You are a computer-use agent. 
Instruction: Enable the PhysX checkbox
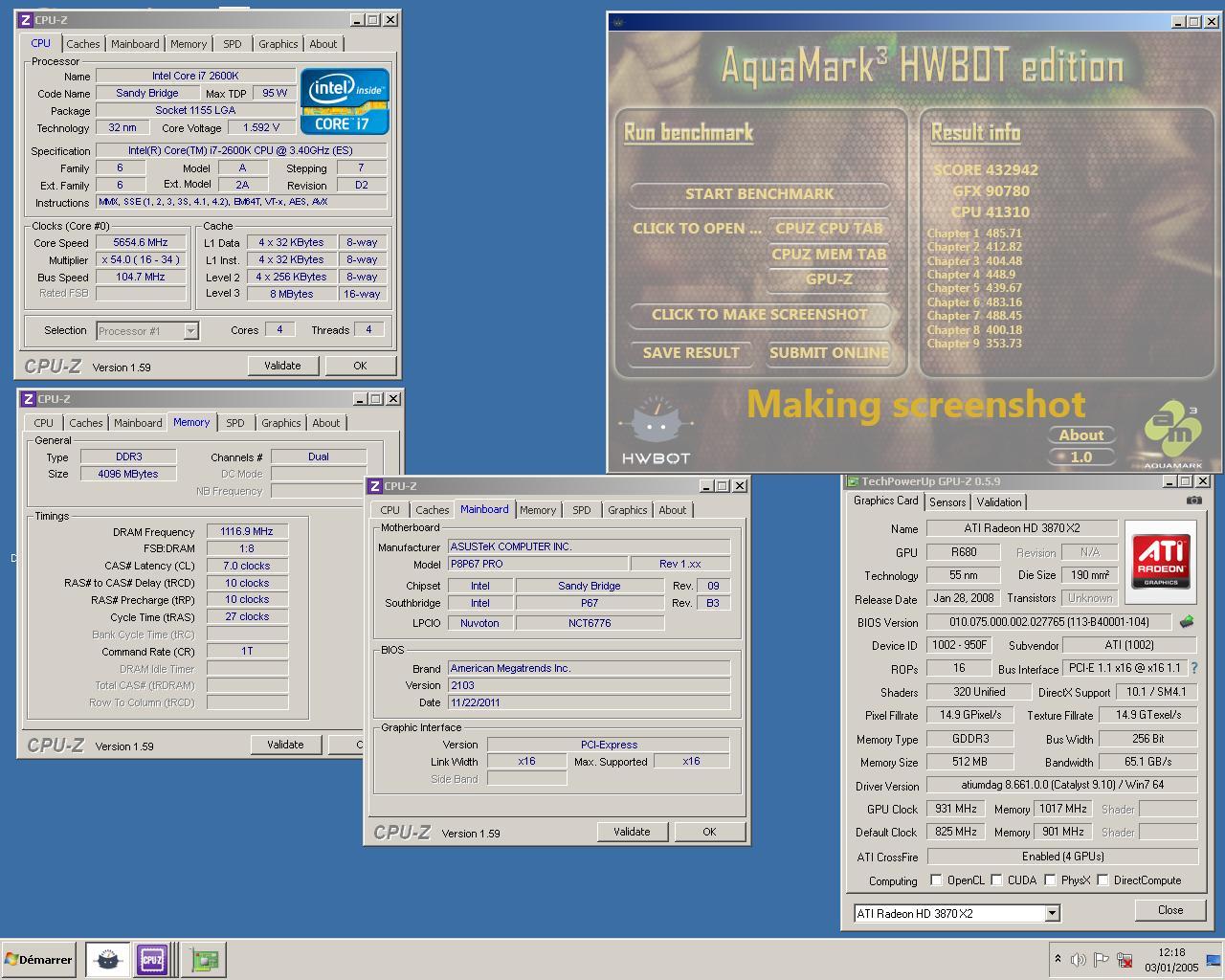pos(1050,880)
